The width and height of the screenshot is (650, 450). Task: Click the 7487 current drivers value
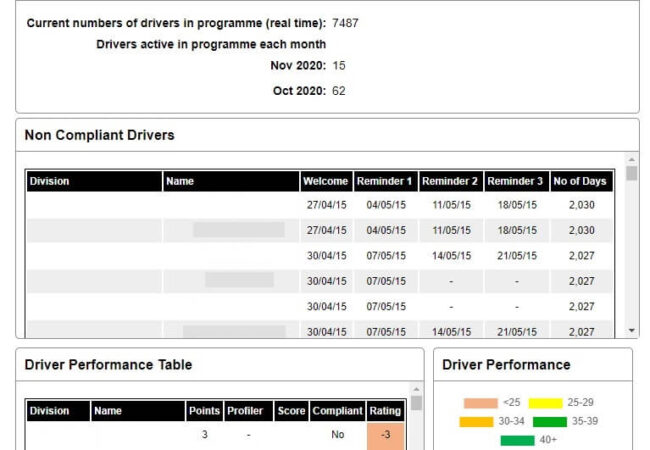point(345,23)
